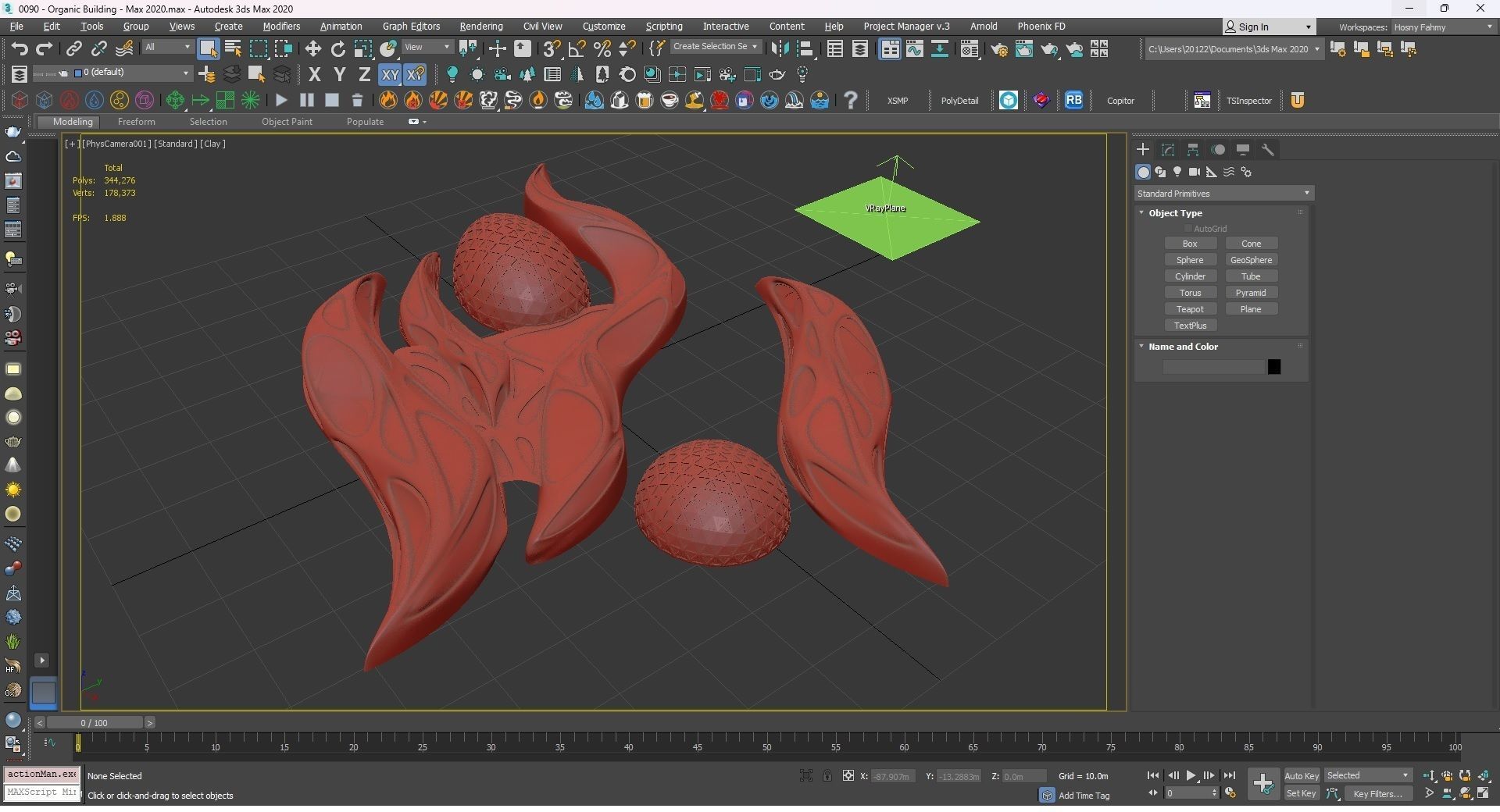The width and height of the screenshot is (1500, 812).
Task: Open the Modify panel tab icon
Action: [1168, 150]
